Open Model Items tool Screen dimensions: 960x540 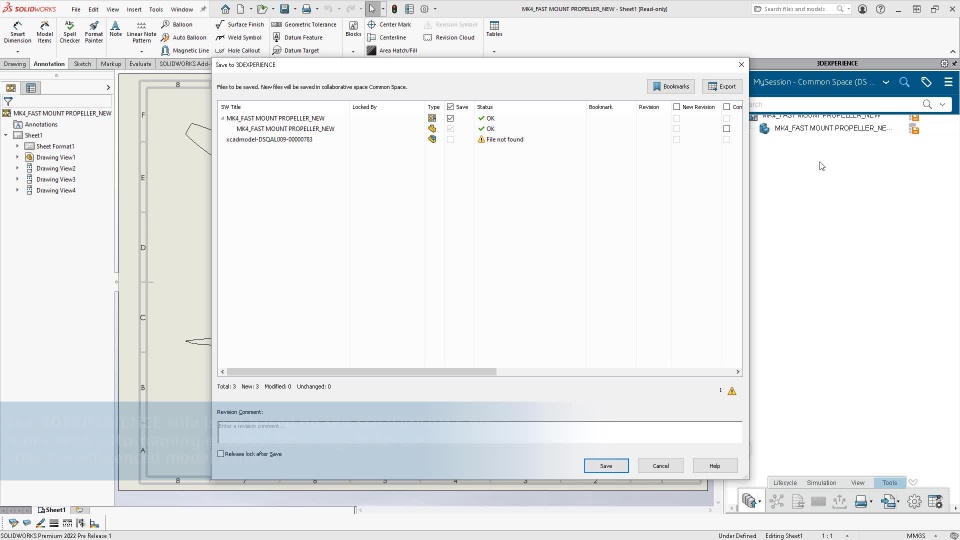[44, 32]
